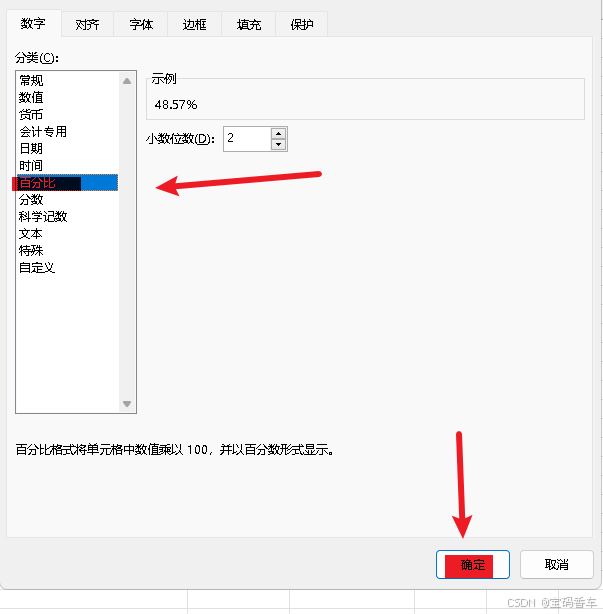The image size is (603, 614).
Task: Pick the 文本 category
Action: coord(67,234)
